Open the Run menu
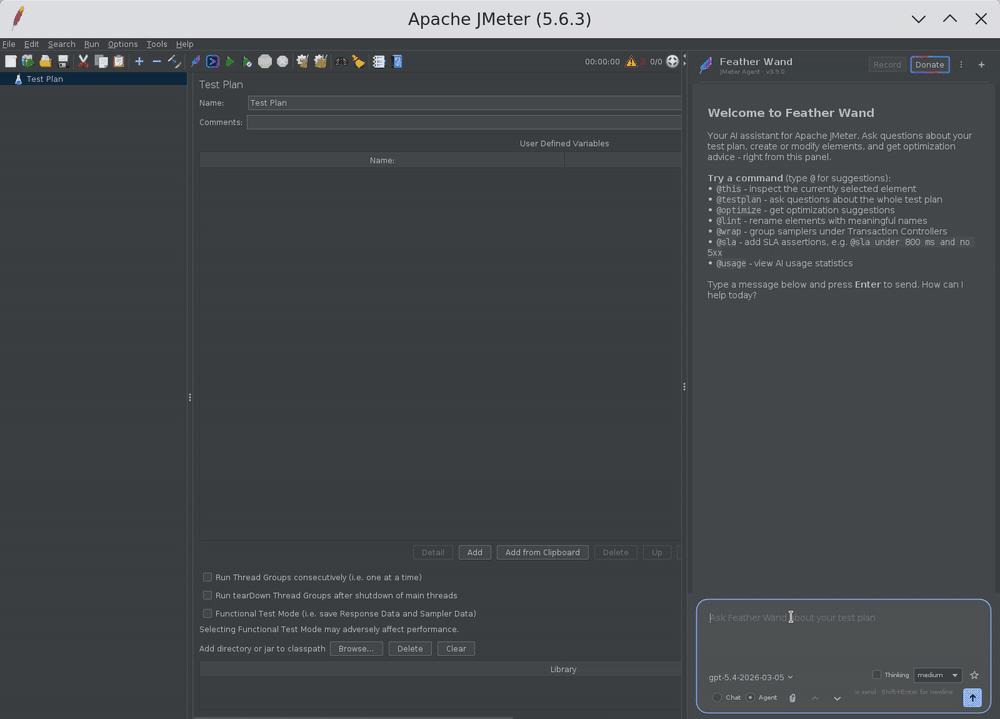 (91, 44)
